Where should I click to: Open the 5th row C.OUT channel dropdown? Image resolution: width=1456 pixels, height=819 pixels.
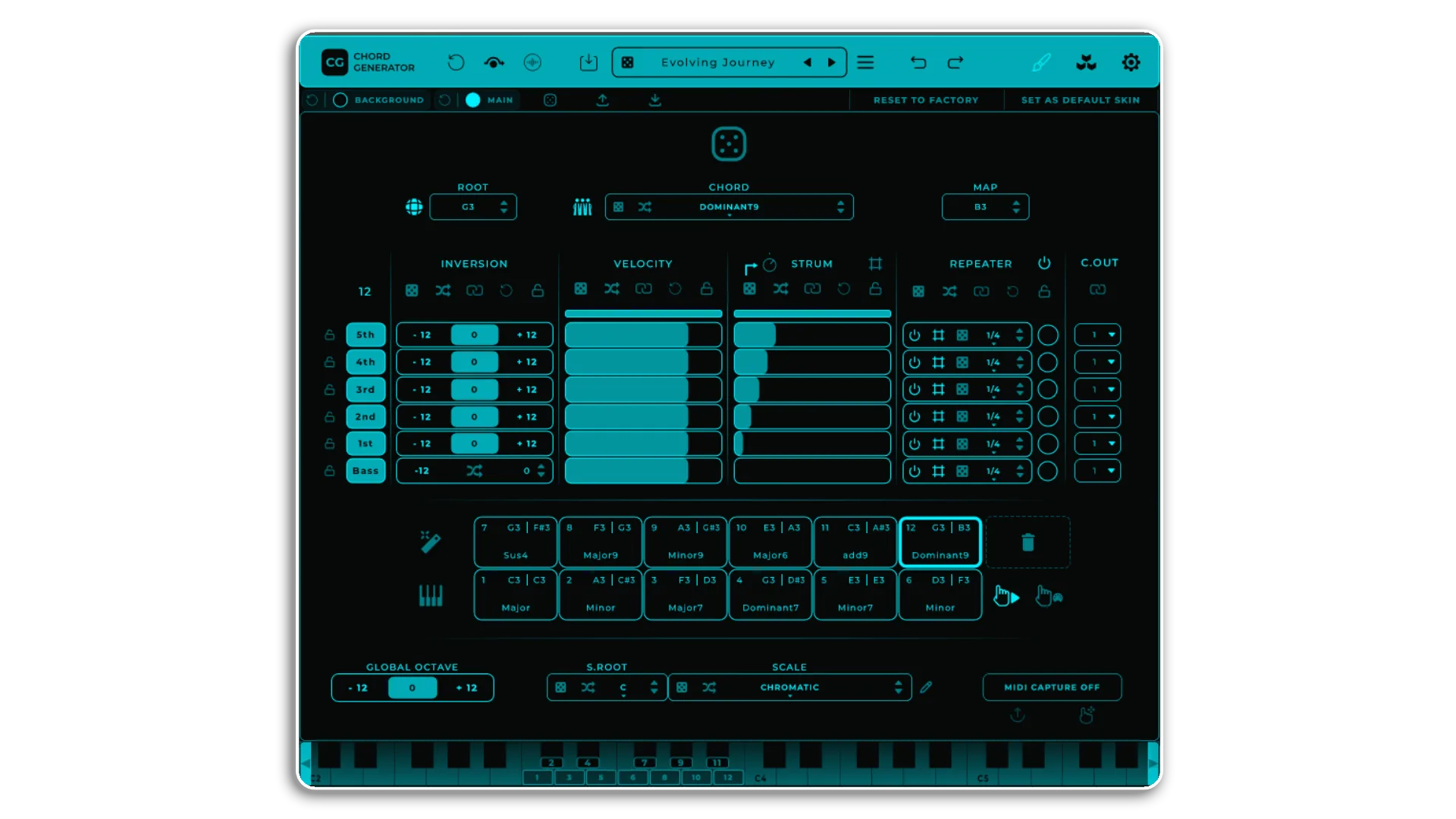pos(1097,334)
